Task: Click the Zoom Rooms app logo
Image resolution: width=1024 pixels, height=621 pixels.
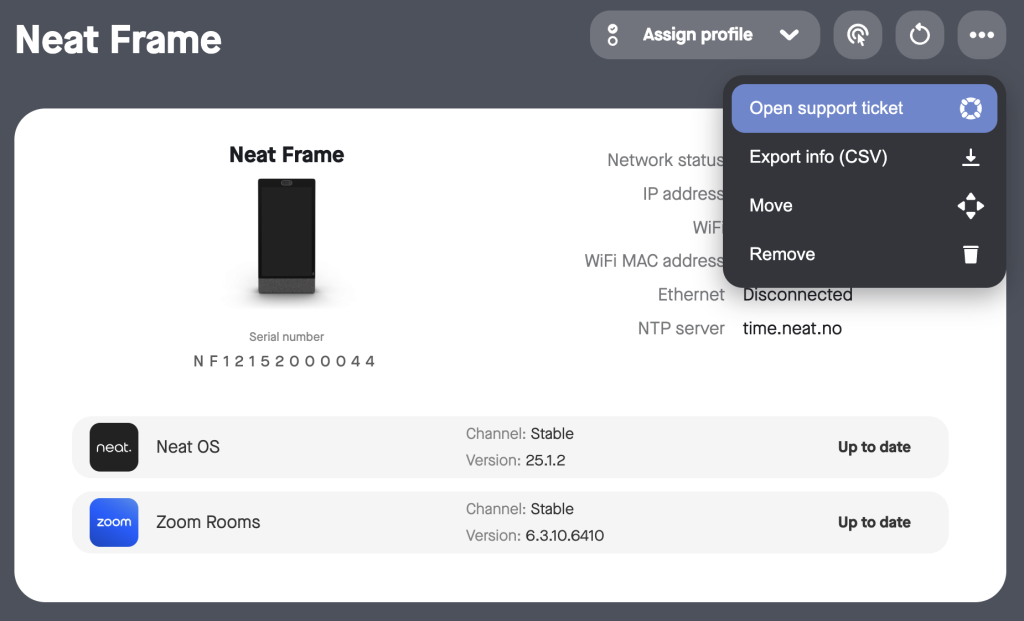Action: [x=114, y=522]
